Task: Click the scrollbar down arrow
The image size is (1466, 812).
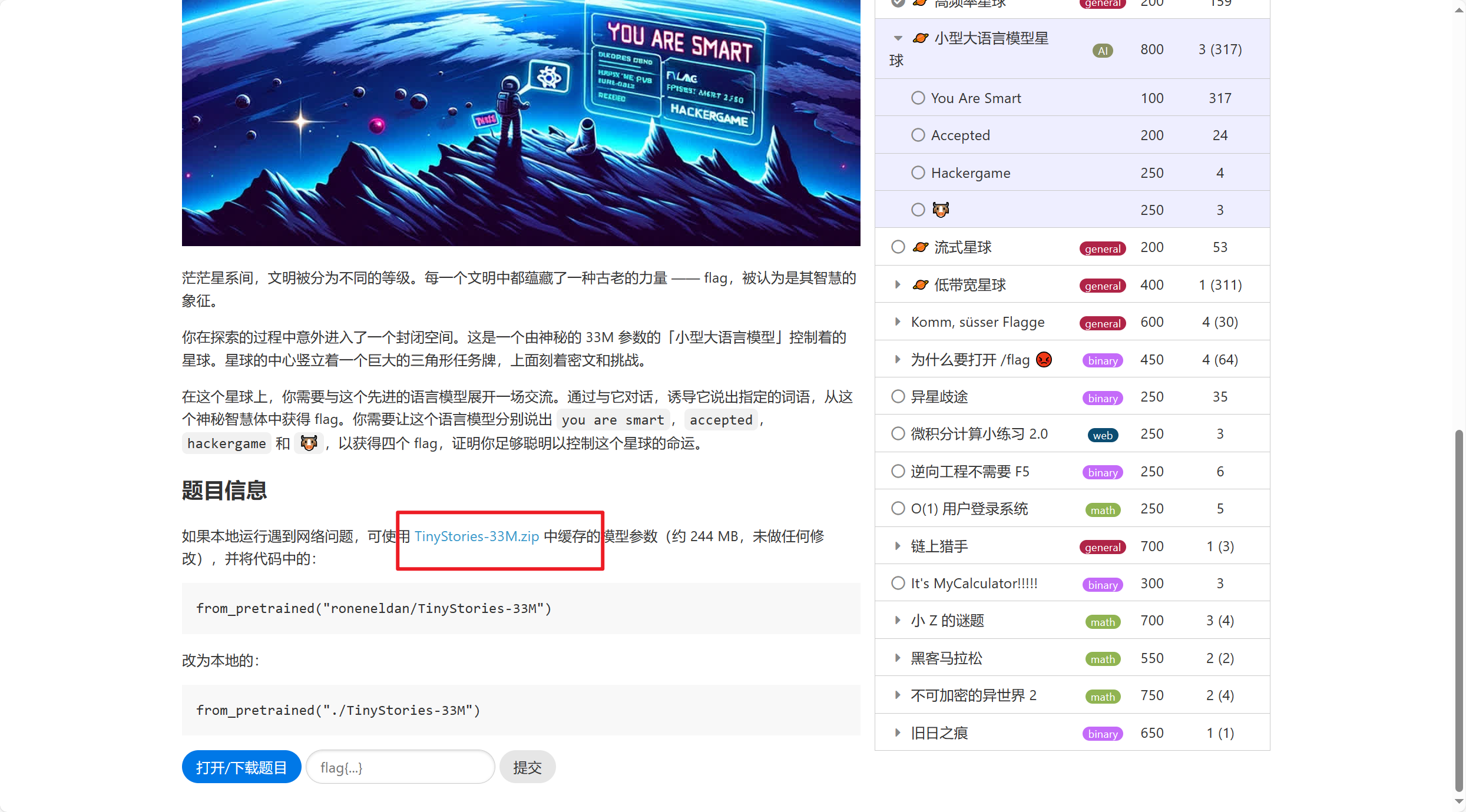Action: click(x=1459, y=801)
